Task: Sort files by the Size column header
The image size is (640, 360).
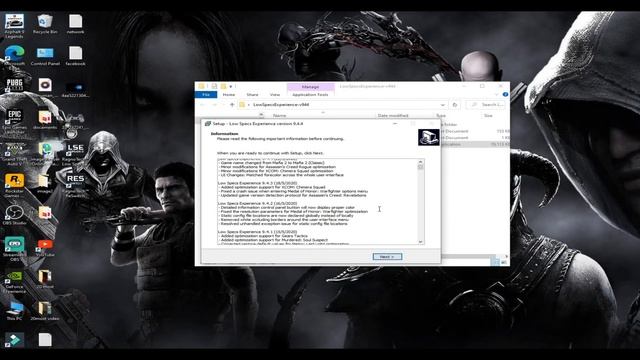Action: tap(488, 116)
